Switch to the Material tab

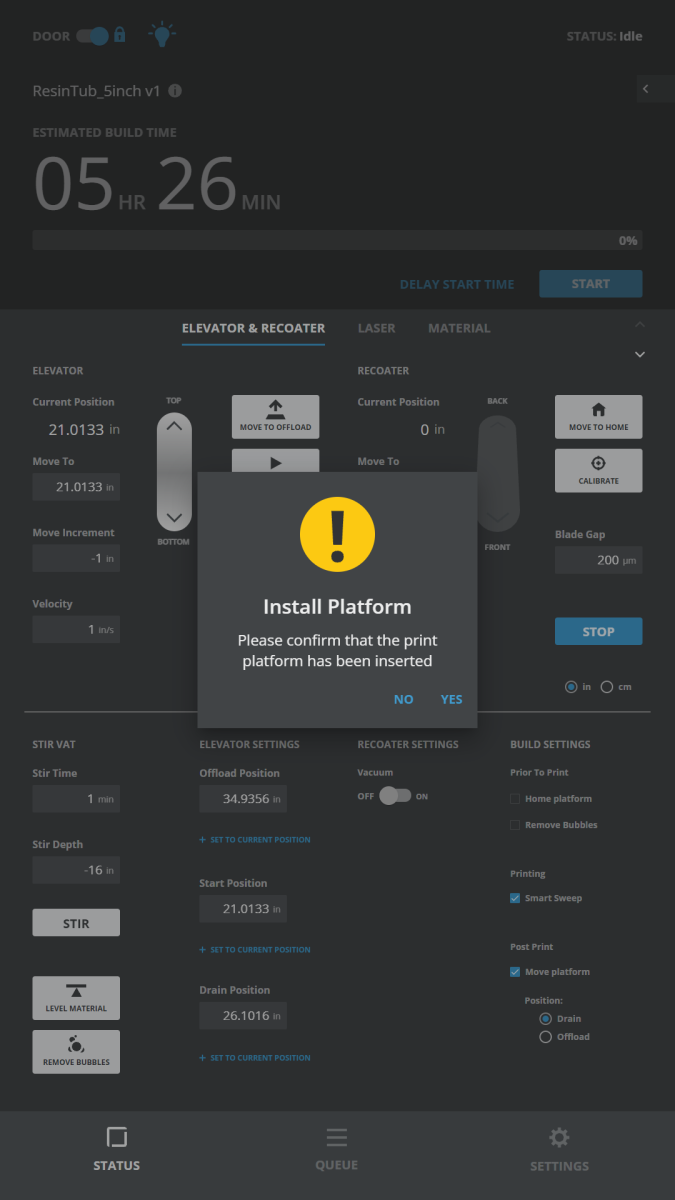459,328
